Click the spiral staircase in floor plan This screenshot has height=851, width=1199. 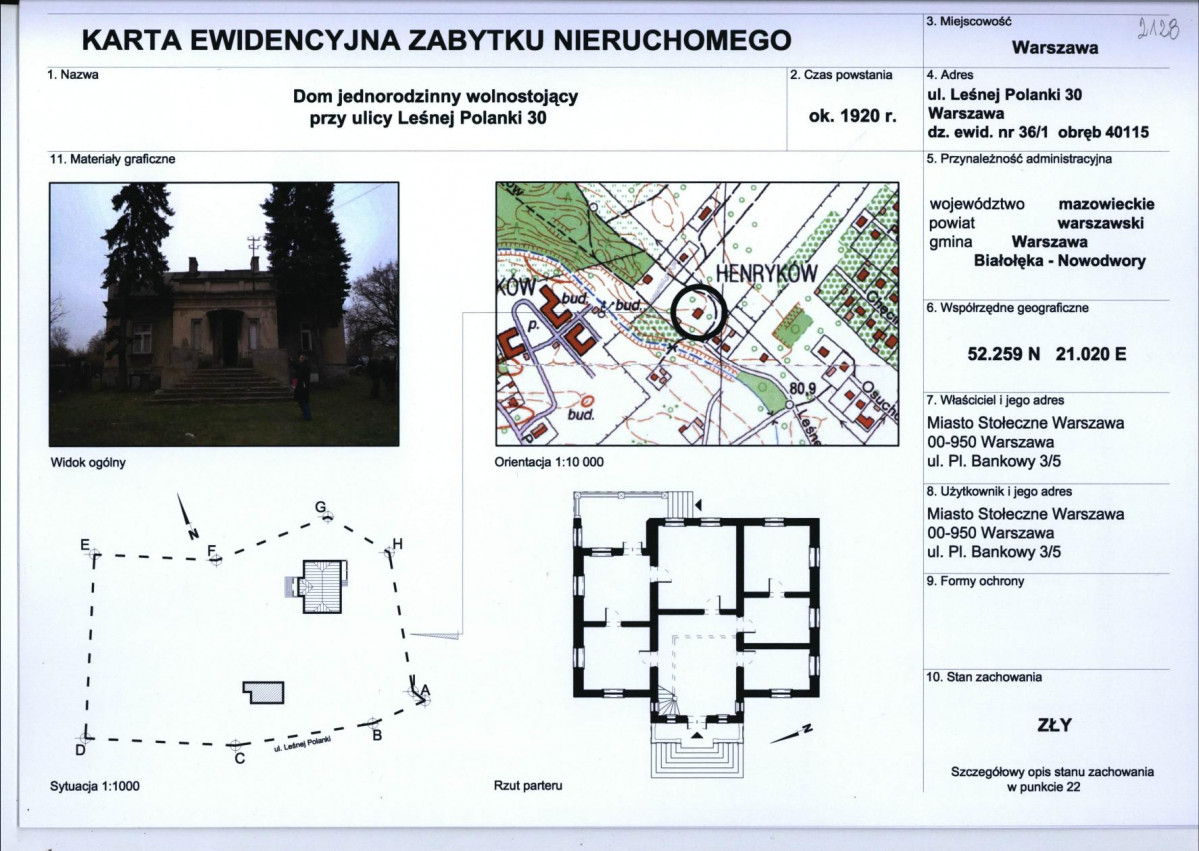668,700
